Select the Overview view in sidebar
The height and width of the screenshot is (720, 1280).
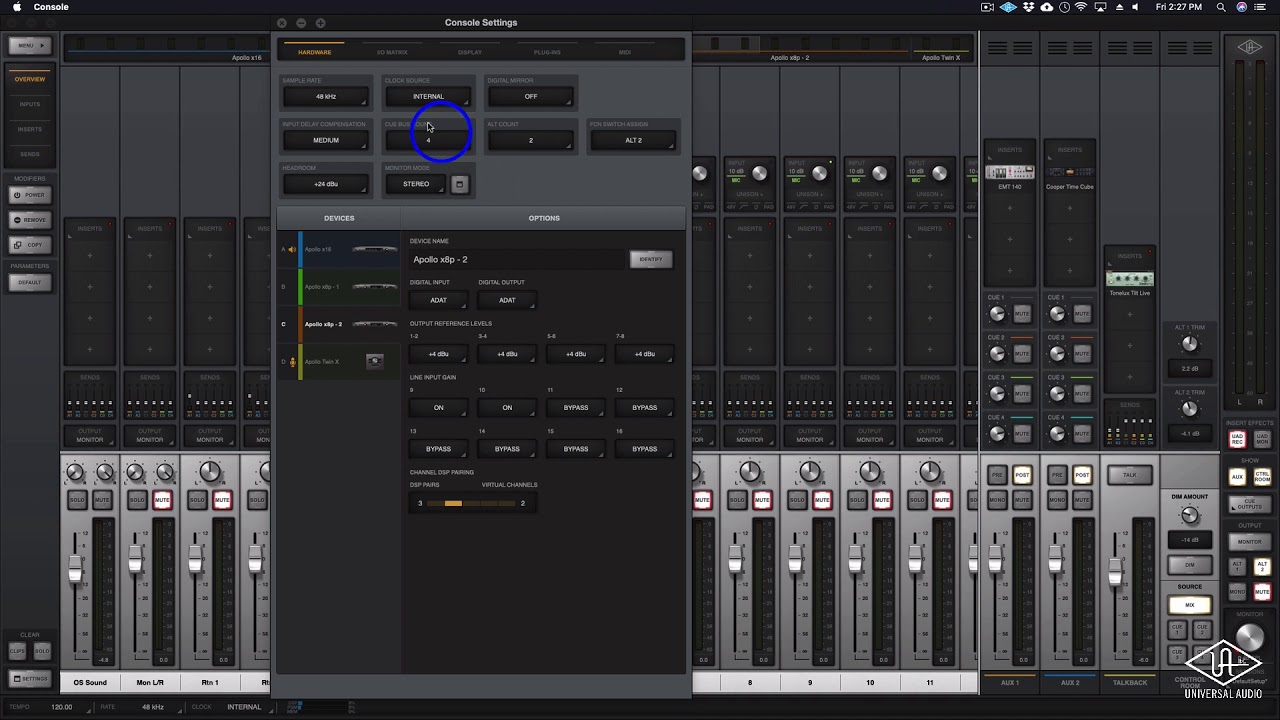(x=29, y=79)
